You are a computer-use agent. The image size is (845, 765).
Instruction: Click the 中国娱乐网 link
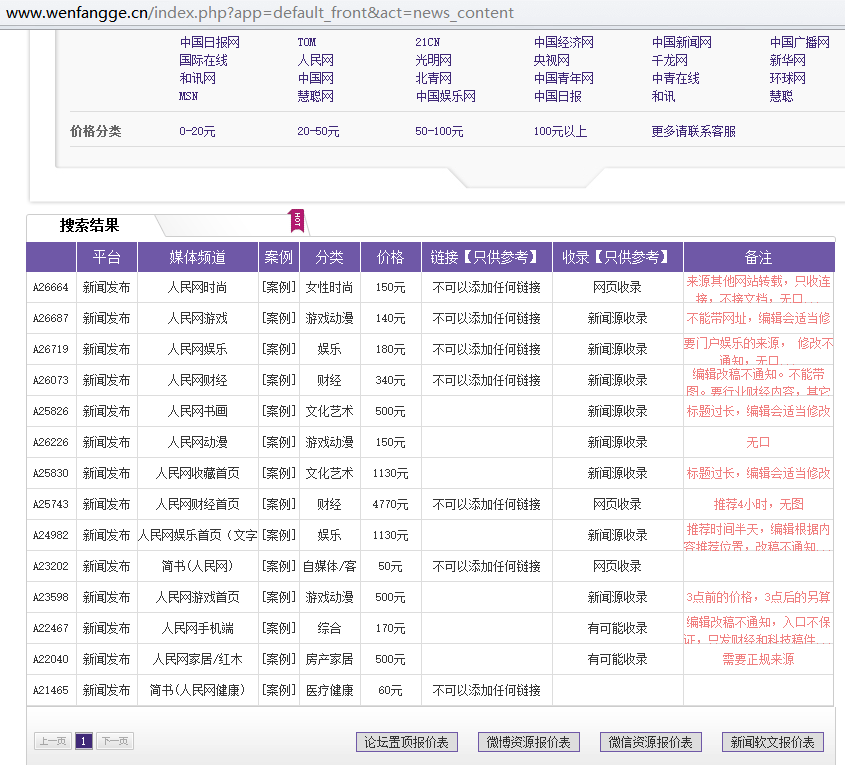(x=446, y=96)
